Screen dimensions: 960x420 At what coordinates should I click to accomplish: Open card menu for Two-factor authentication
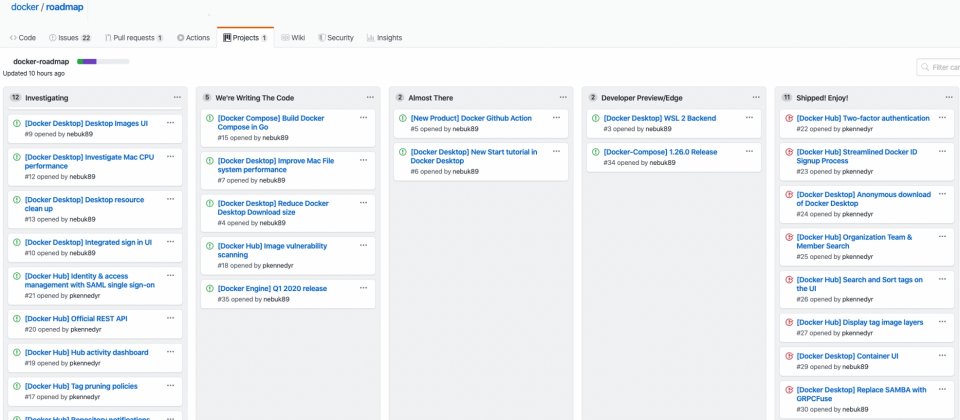tap(942, 118)
